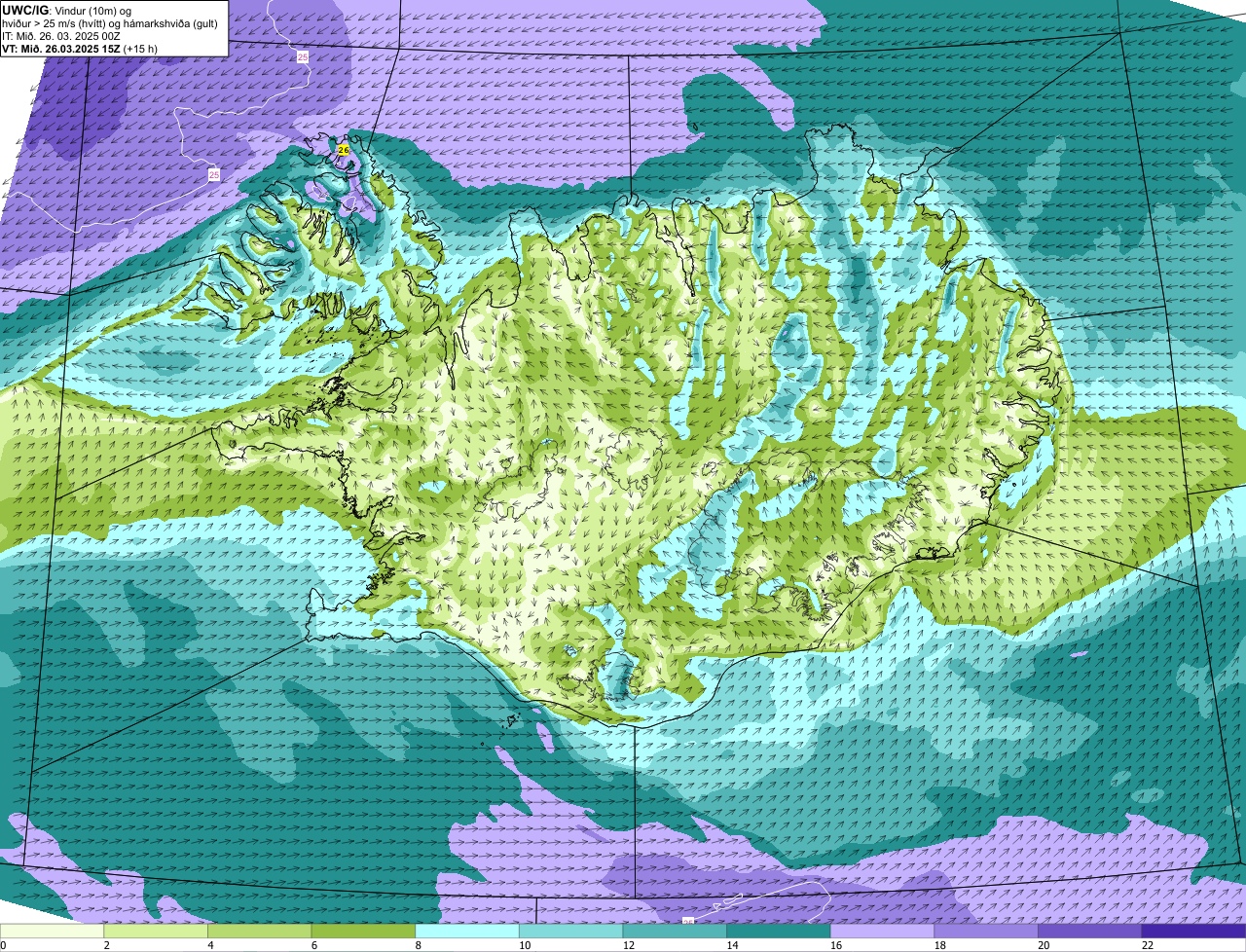
Task: Click the legend value 2
Action: point(106,945)
